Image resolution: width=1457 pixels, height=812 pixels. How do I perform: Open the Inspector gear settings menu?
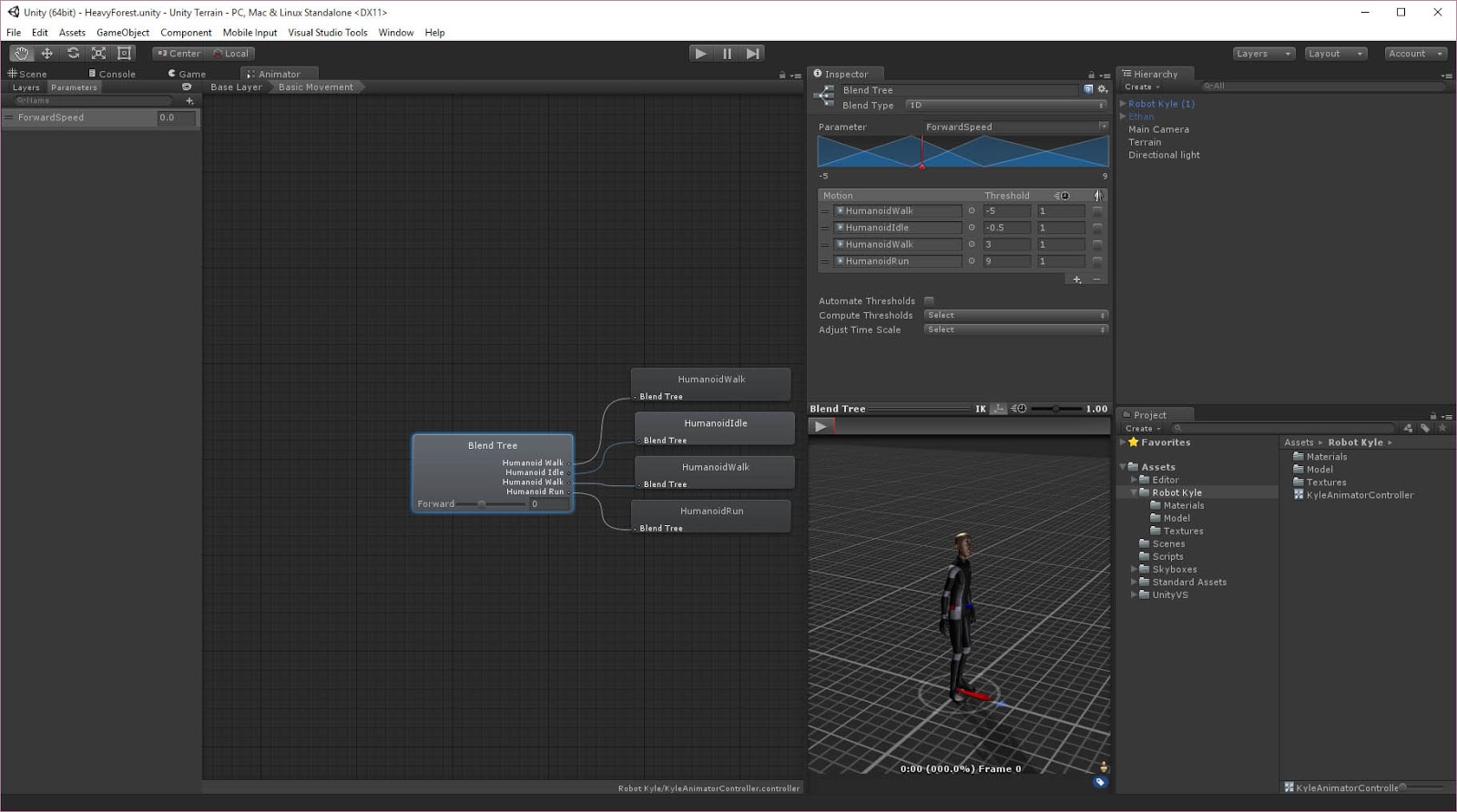click(1102, 89)
